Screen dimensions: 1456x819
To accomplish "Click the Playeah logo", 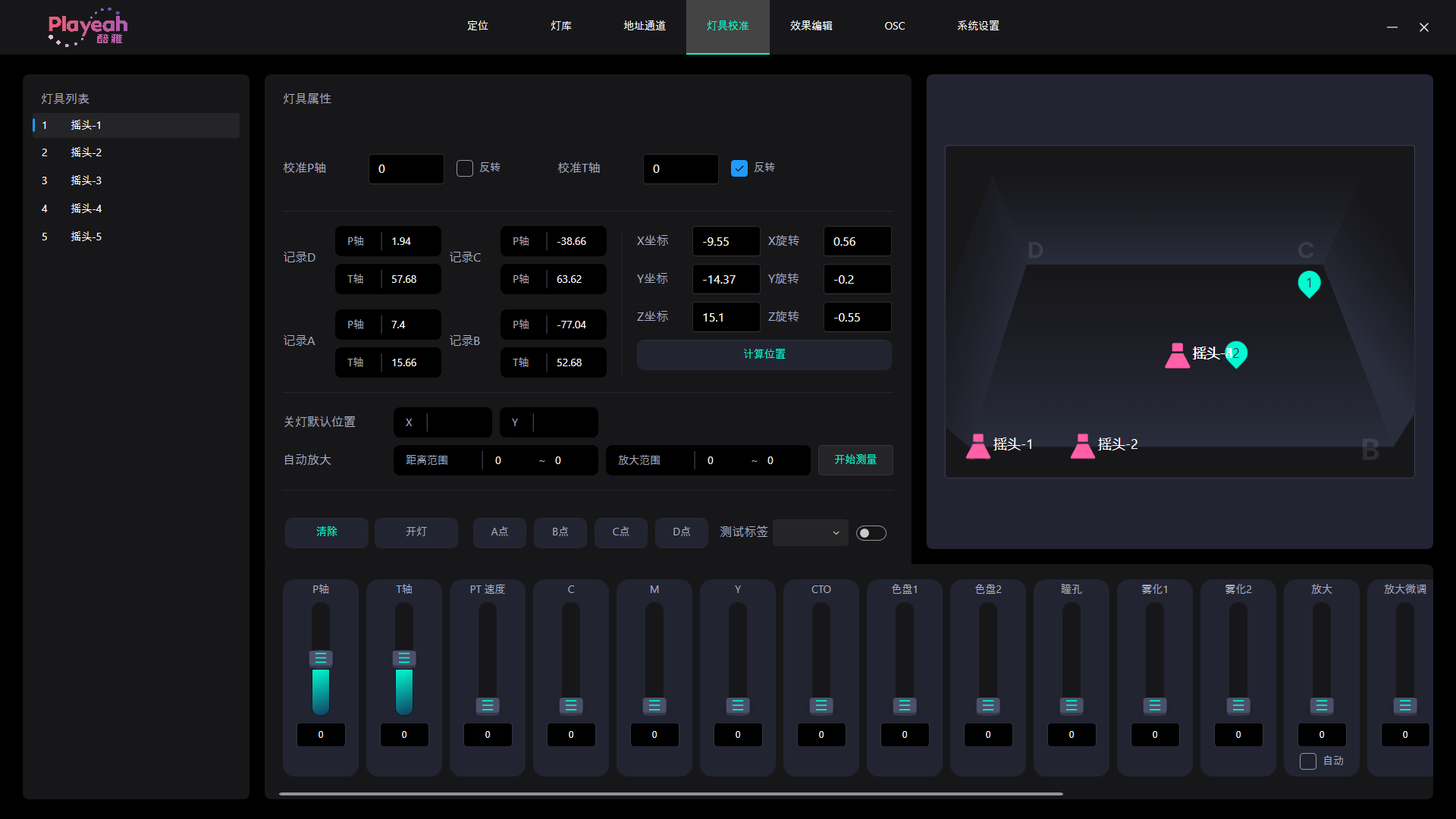I will click(x=87, y=27).
